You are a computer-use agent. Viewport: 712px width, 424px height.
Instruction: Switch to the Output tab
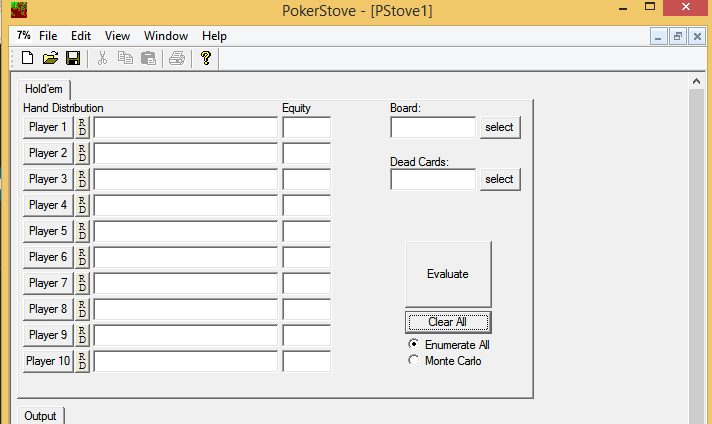[41, 415]
